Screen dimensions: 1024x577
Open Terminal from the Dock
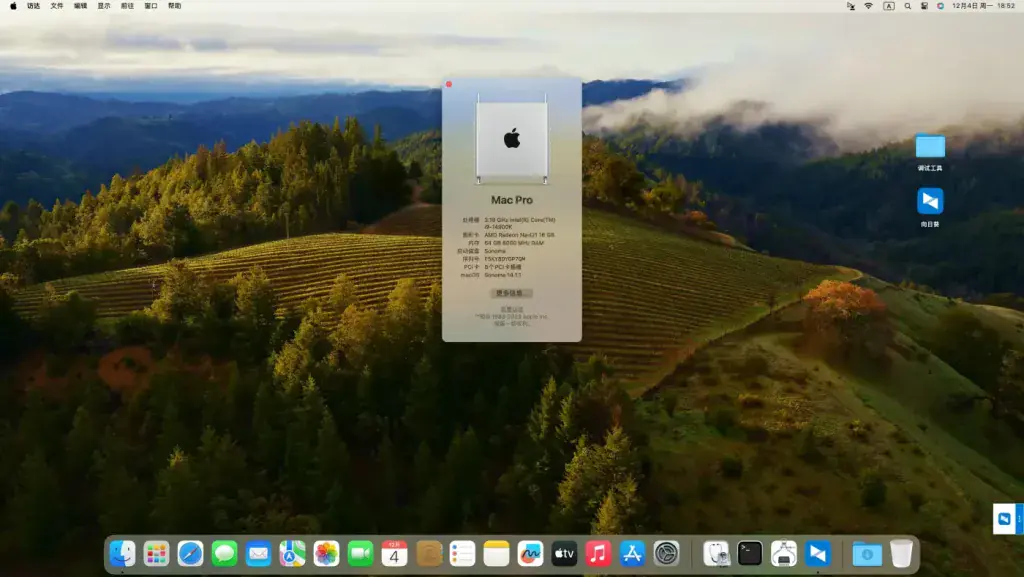click(x=750, y=554)
